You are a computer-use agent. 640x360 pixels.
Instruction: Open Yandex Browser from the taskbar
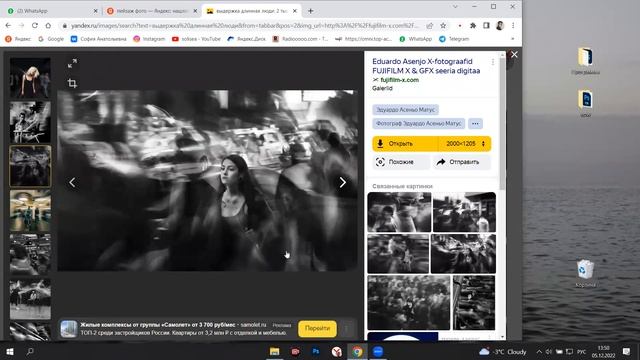coord(336,351)
